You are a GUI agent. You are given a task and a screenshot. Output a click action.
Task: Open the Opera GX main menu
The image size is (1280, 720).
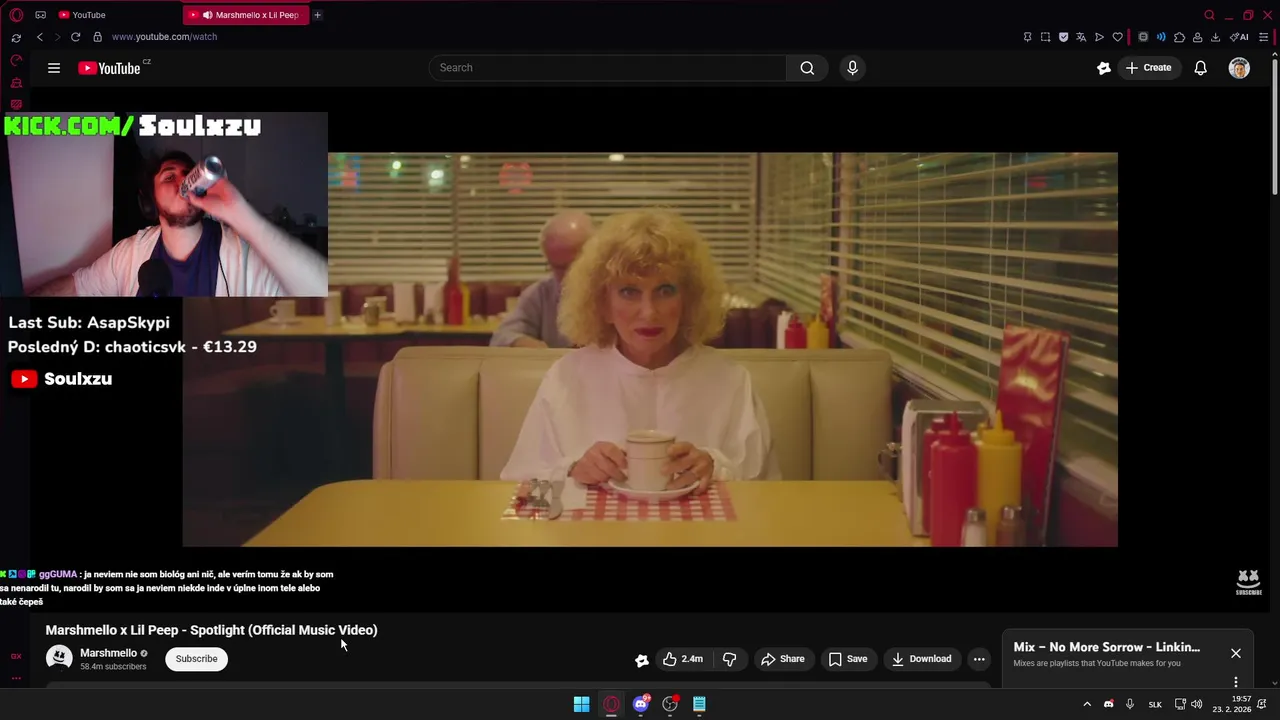coord(16,15)
